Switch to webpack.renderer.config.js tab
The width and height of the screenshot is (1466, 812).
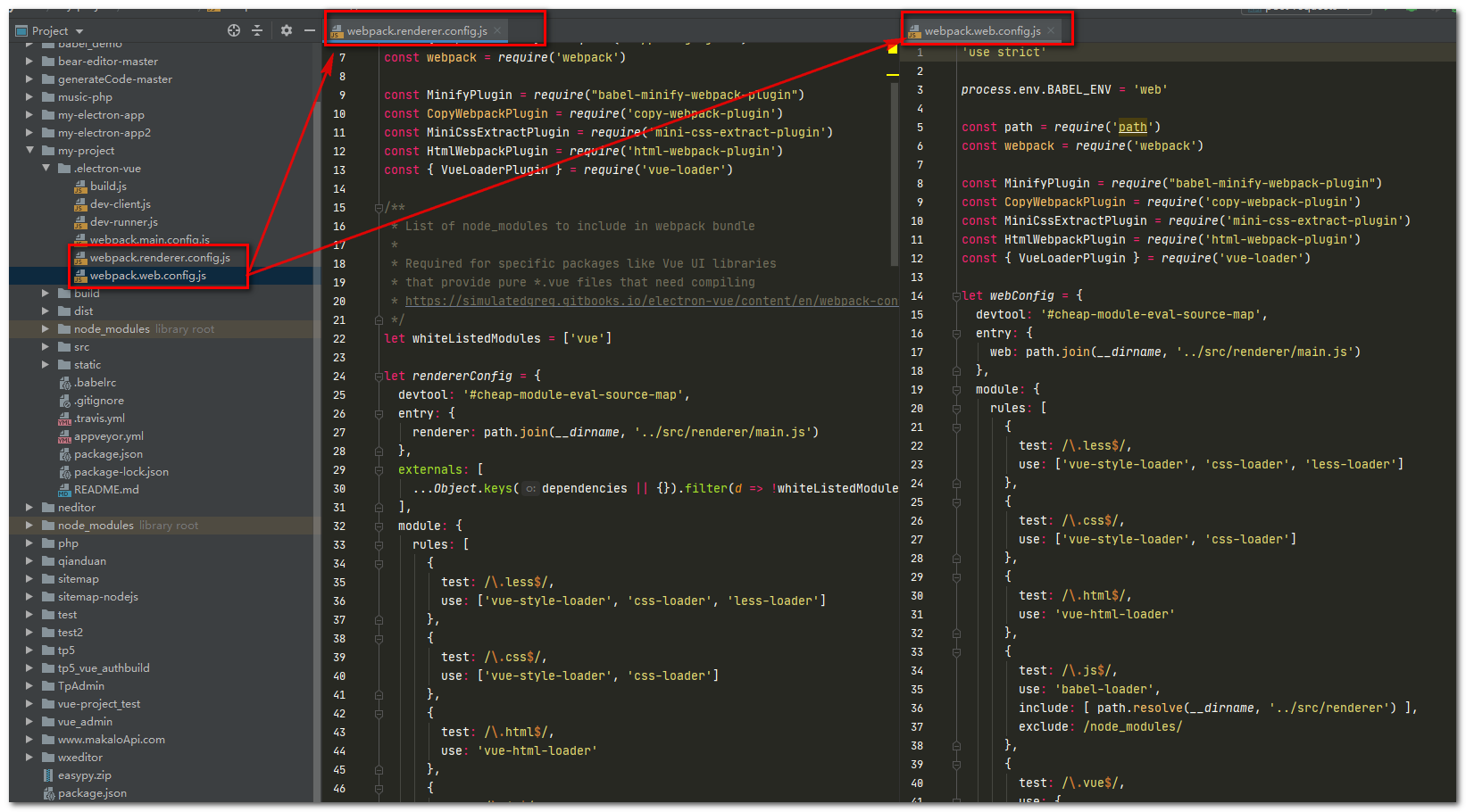(417, 30)
